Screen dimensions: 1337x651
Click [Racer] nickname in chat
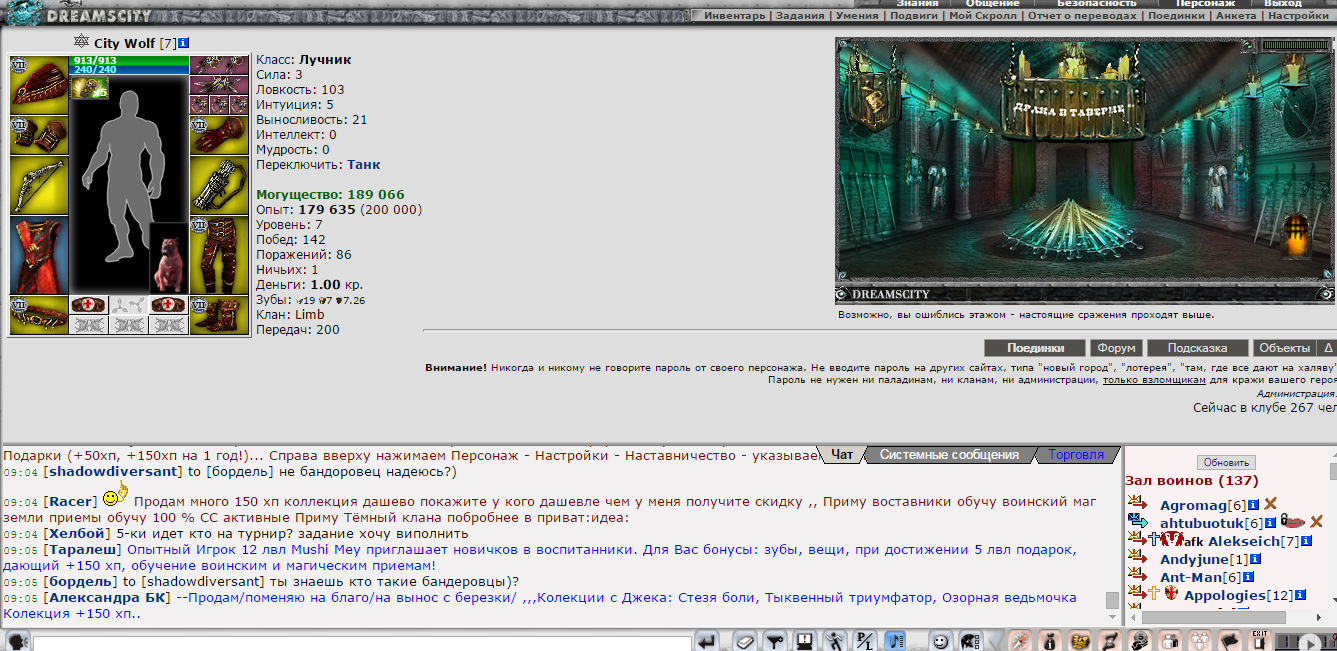(x=69, y=500)
